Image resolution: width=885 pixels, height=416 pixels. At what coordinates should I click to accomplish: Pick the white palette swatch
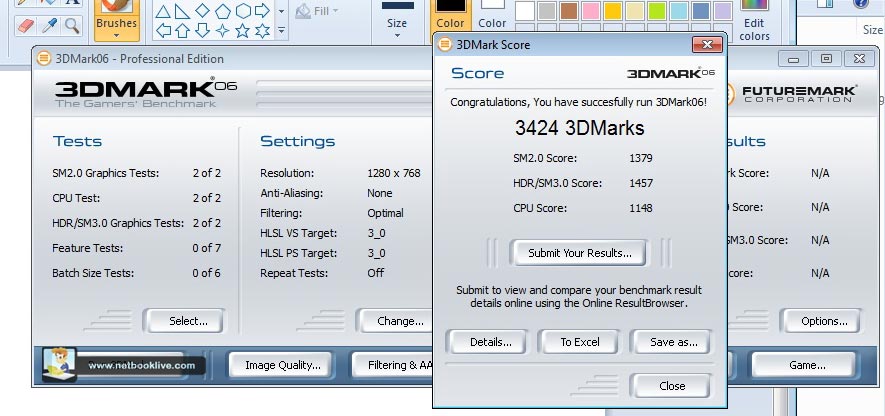click(x=525, y=11)
